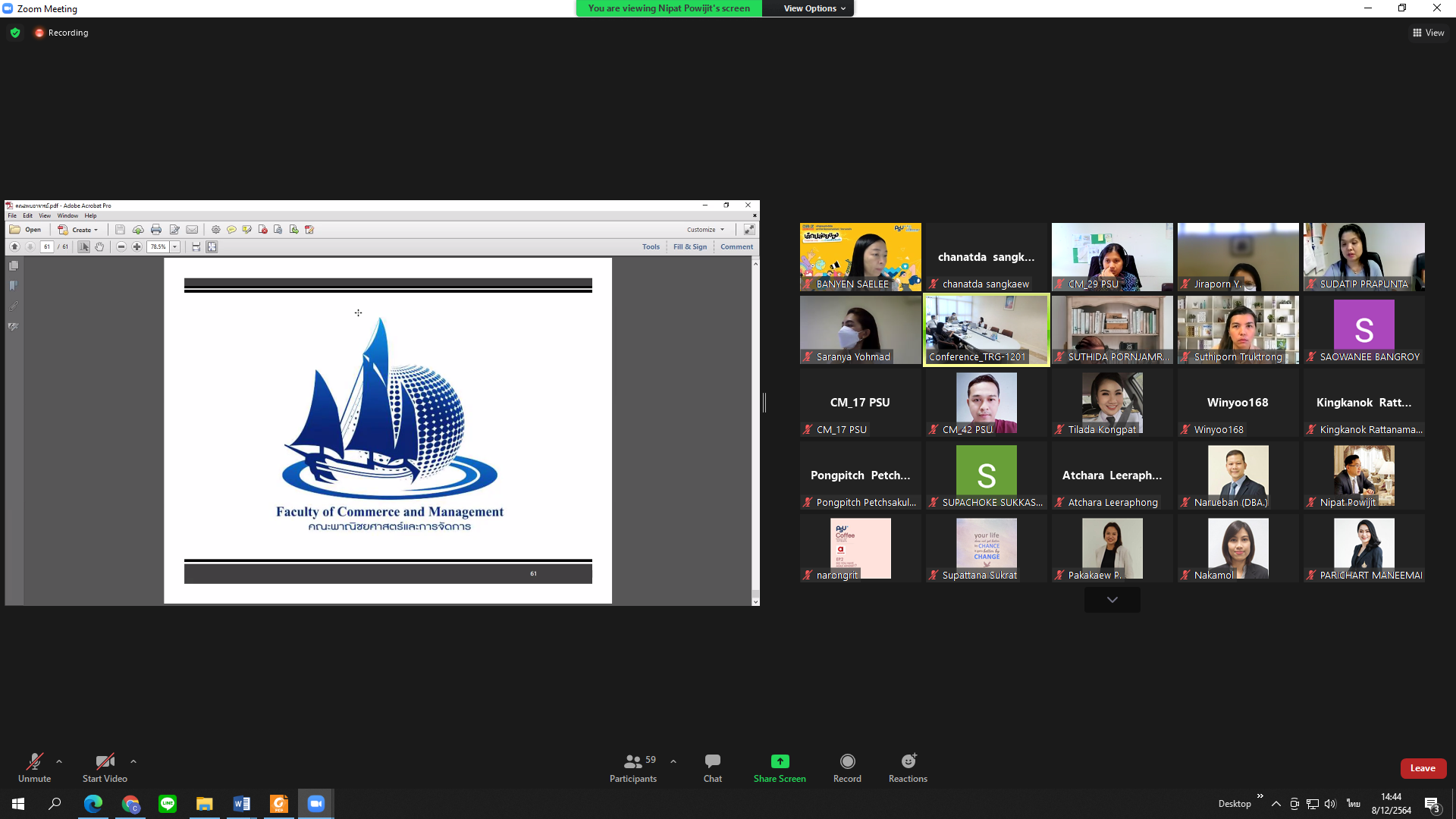Click the Print icon in Acrobat toolbar

156,230
